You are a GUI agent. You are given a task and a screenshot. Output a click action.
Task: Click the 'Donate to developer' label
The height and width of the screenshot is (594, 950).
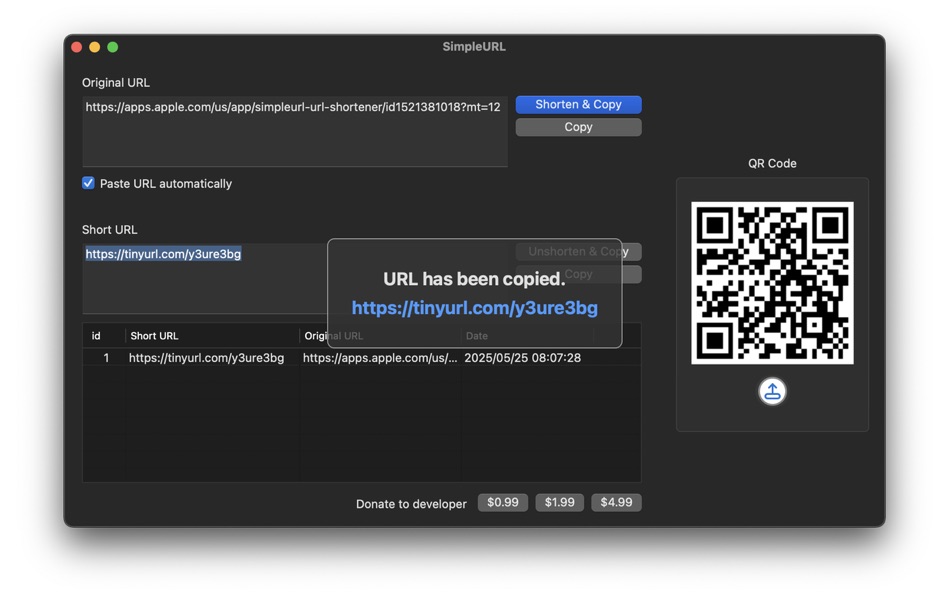click(411, 504)
